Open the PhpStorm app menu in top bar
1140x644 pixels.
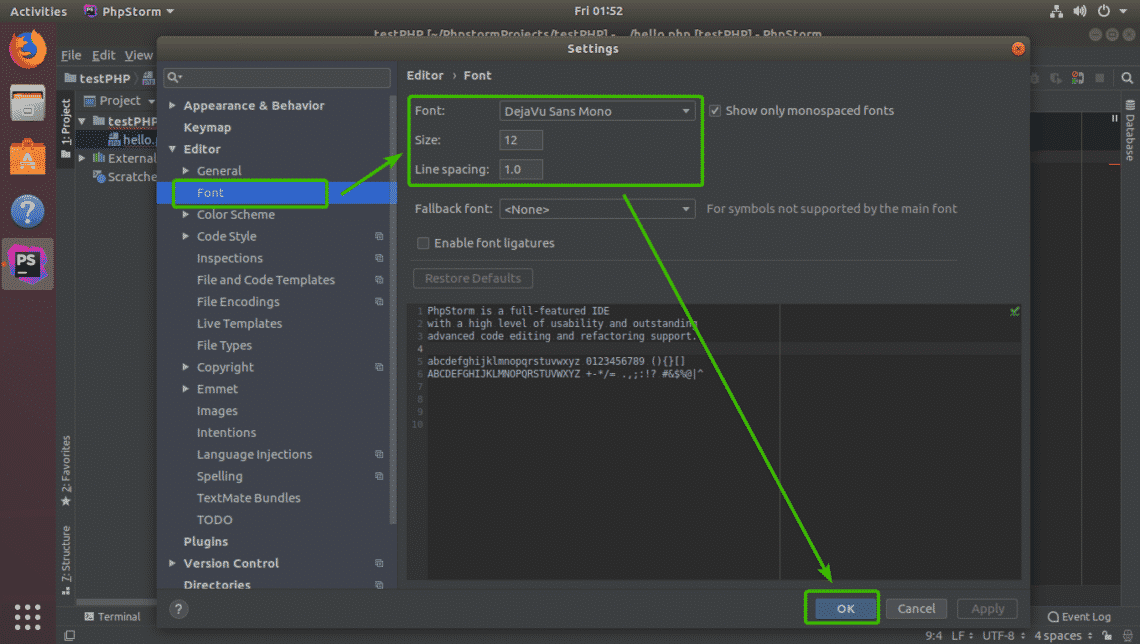pos(129,11)
